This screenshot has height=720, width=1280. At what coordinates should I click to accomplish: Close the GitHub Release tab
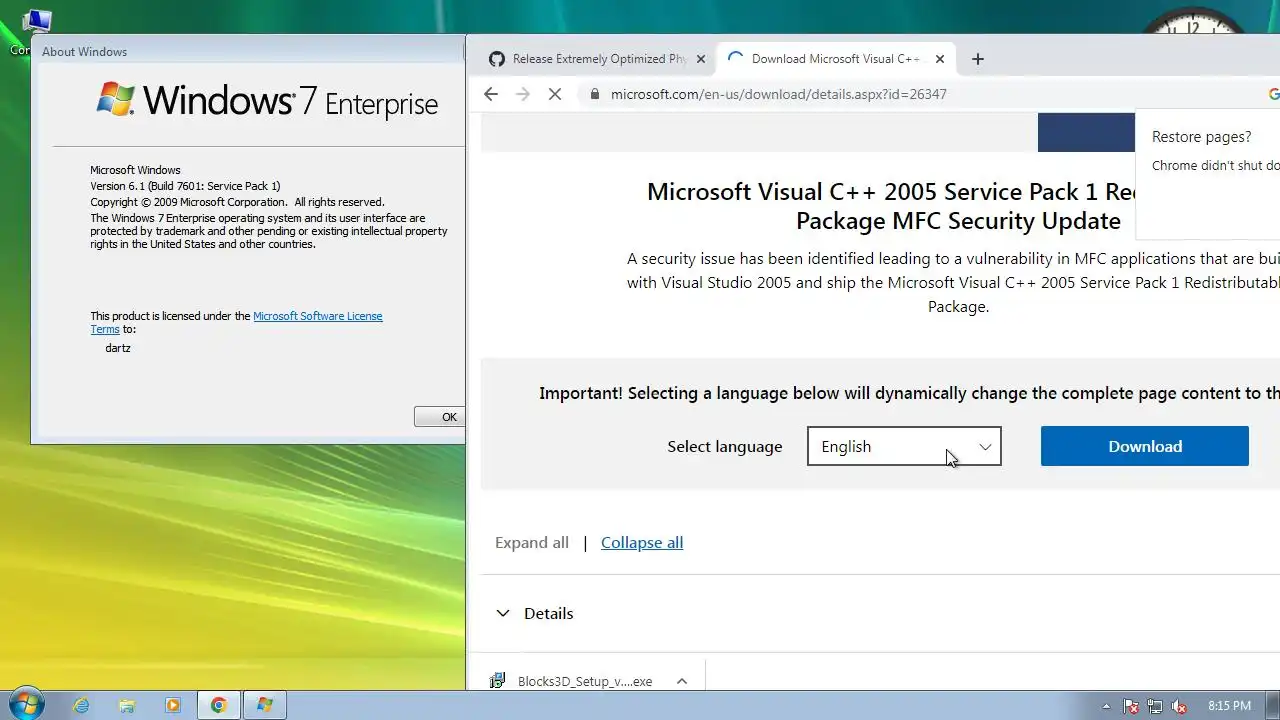pos(701,59)
